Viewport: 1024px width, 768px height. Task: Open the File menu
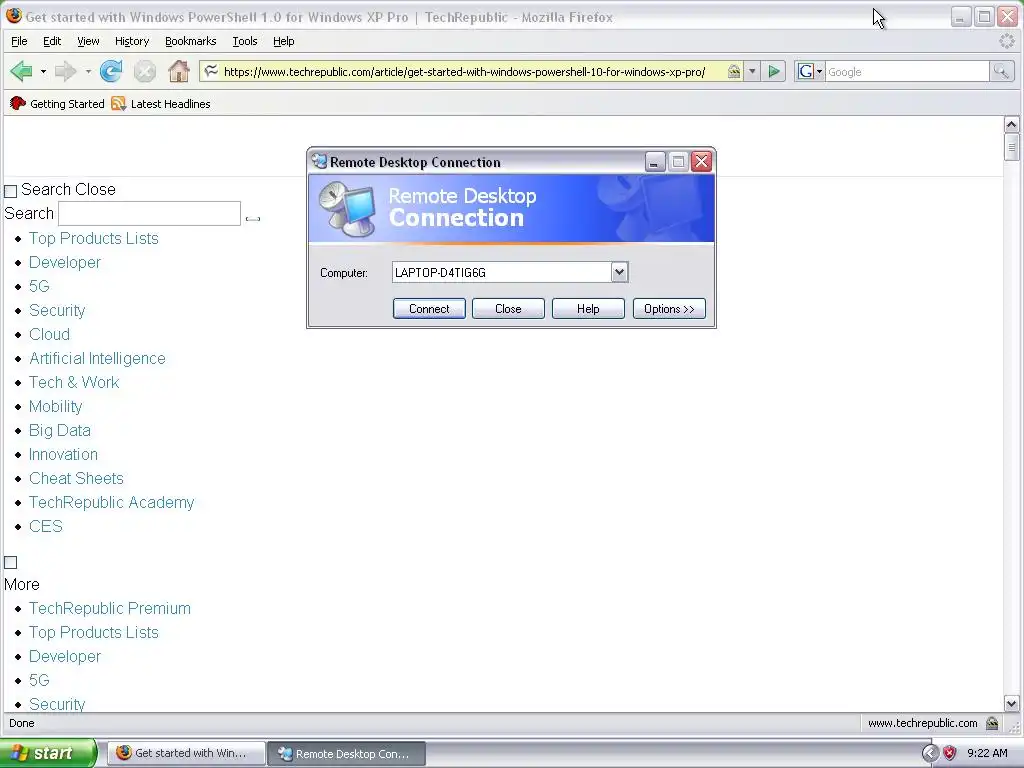[19, 41]
